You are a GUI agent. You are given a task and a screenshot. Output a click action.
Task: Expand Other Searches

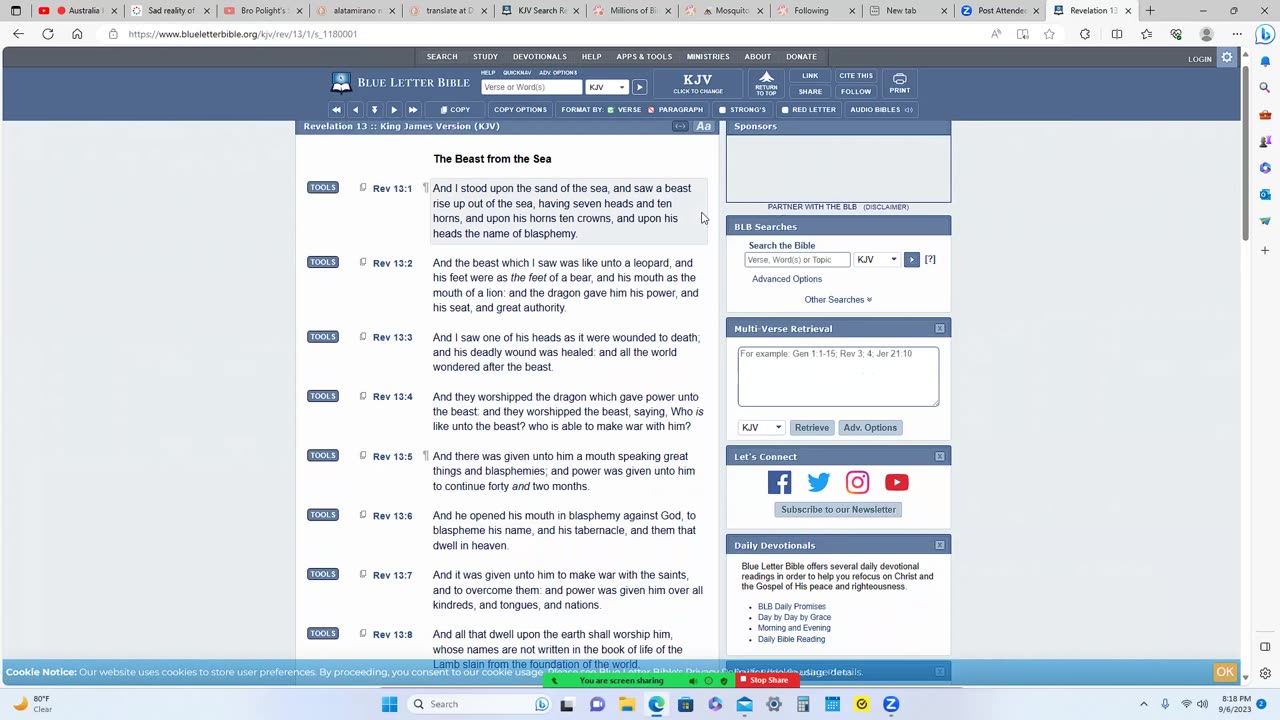click(838, 300)
